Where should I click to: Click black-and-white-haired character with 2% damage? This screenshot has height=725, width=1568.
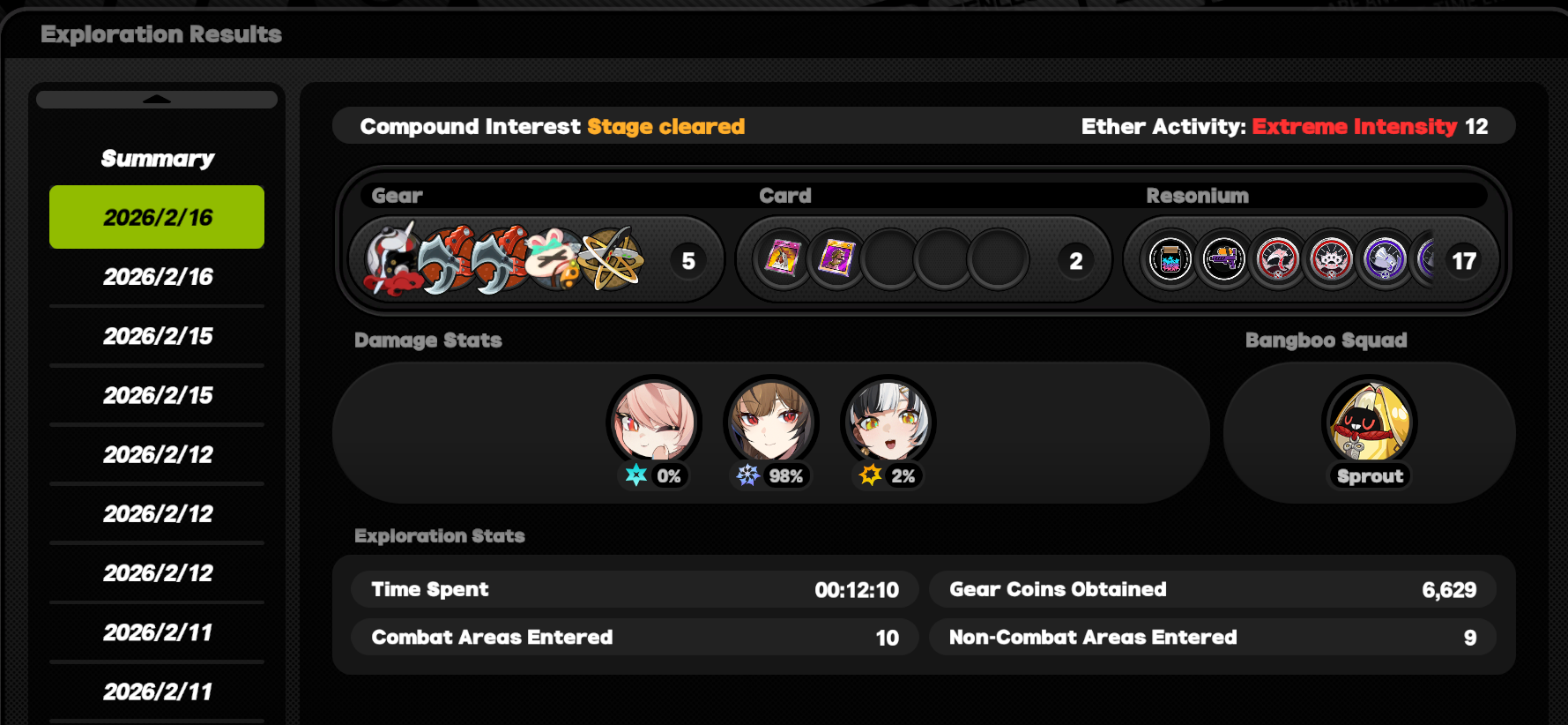click(888, 422)
